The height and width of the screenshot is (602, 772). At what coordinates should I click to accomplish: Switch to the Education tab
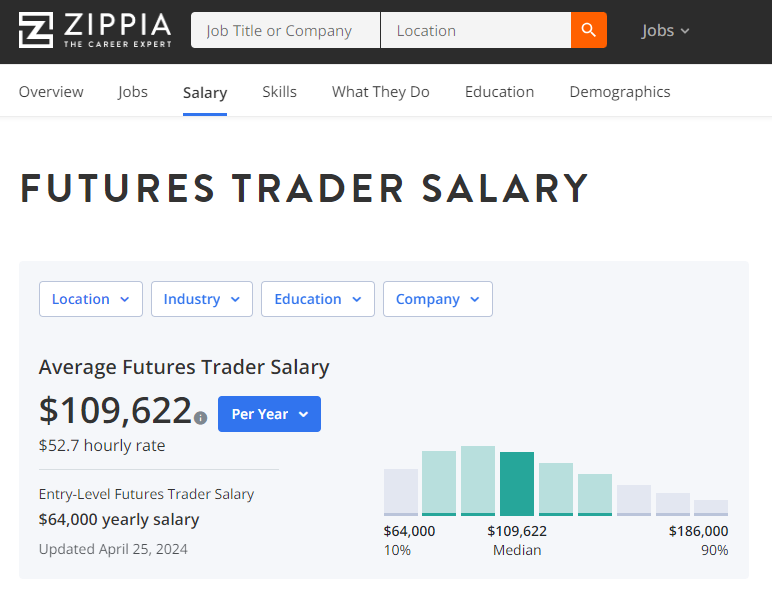(500, 92)
